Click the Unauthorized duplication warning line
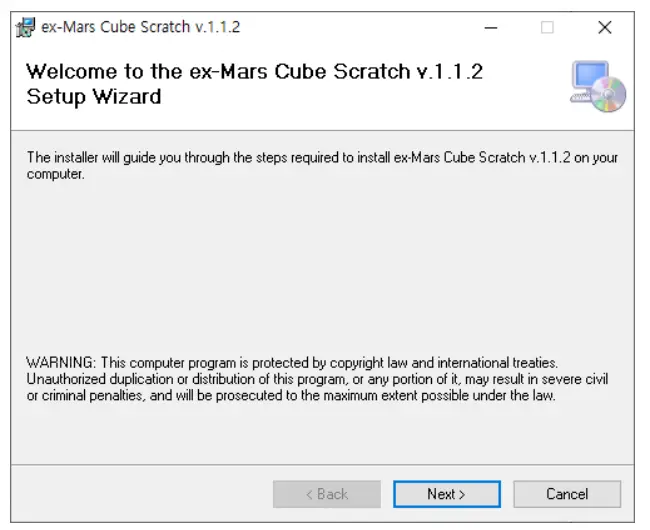 click(317, 379)
